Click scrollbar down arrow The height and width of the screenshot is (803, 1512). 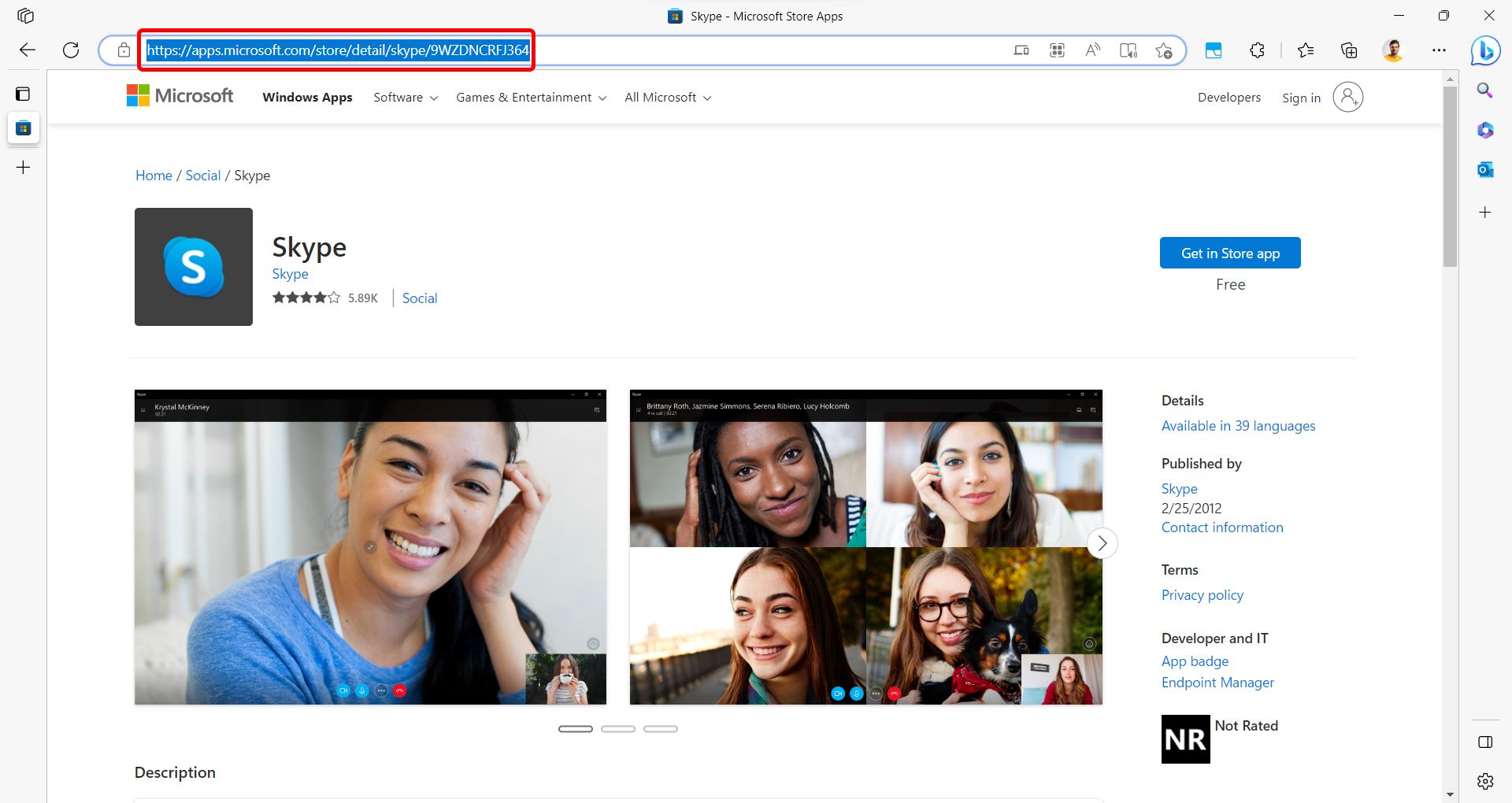(1450, 795)
